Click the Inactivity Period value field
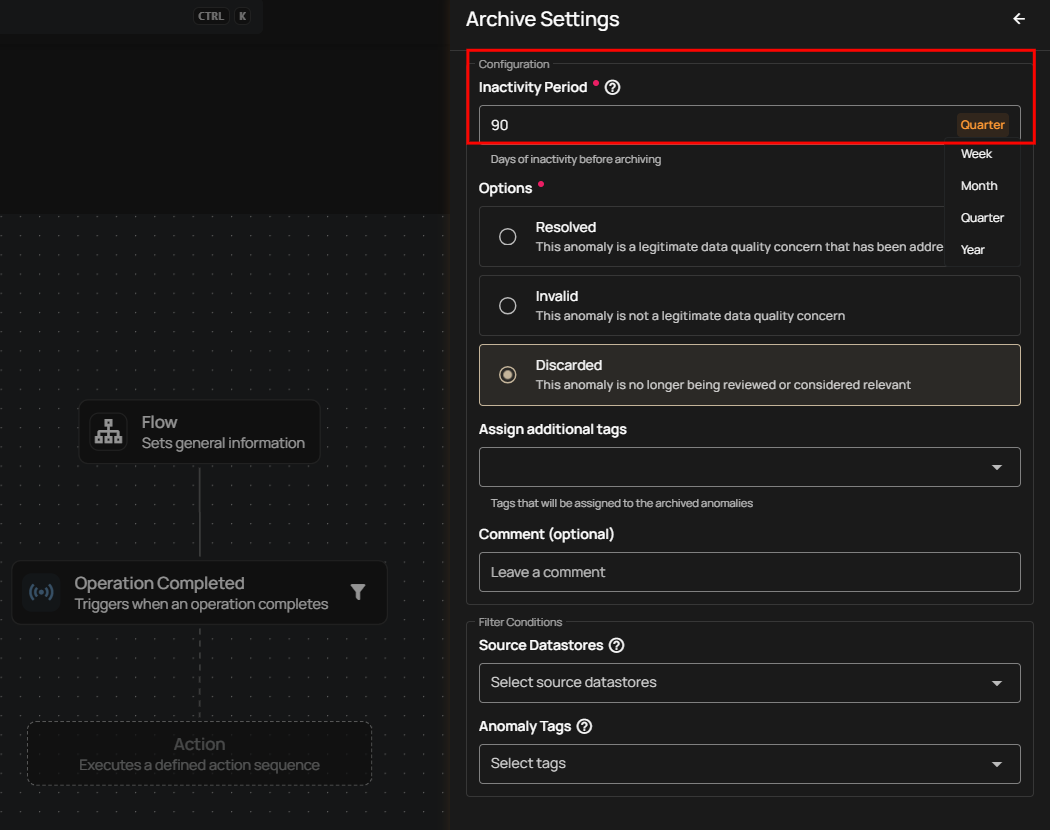 (x=715, y=125)
